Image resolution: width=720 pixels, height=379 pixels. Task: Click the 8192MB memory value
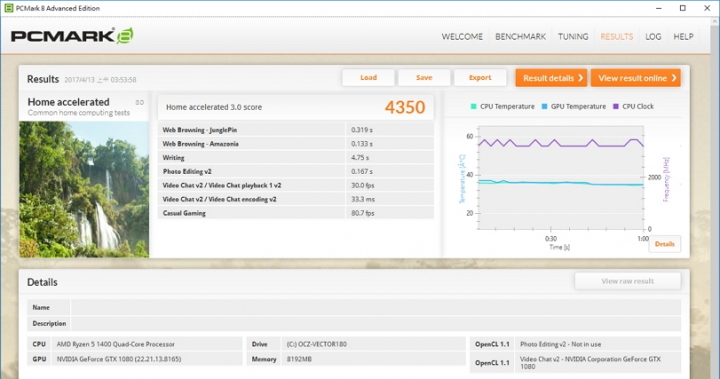pyautogui.click(x=299, y=359)
